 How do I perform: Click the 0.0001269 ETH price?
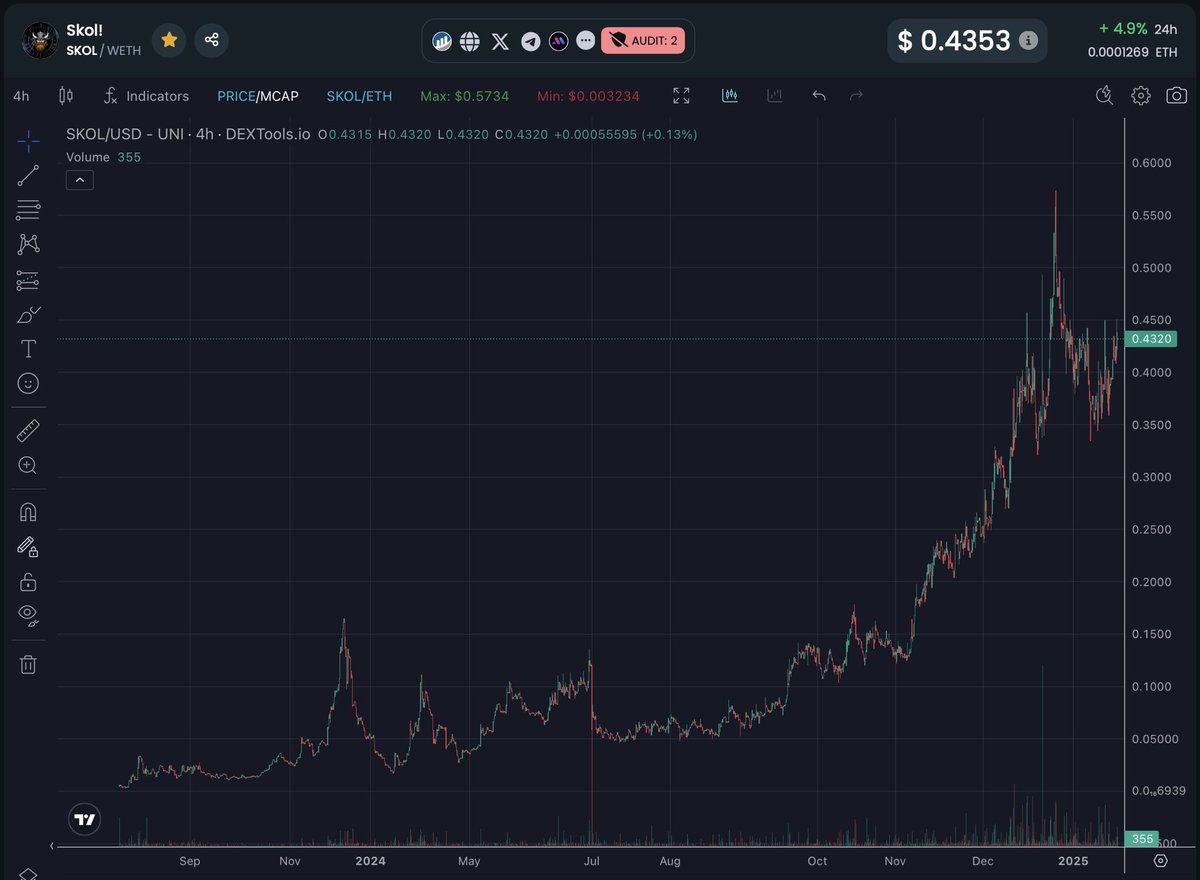tap(1133, 52)
